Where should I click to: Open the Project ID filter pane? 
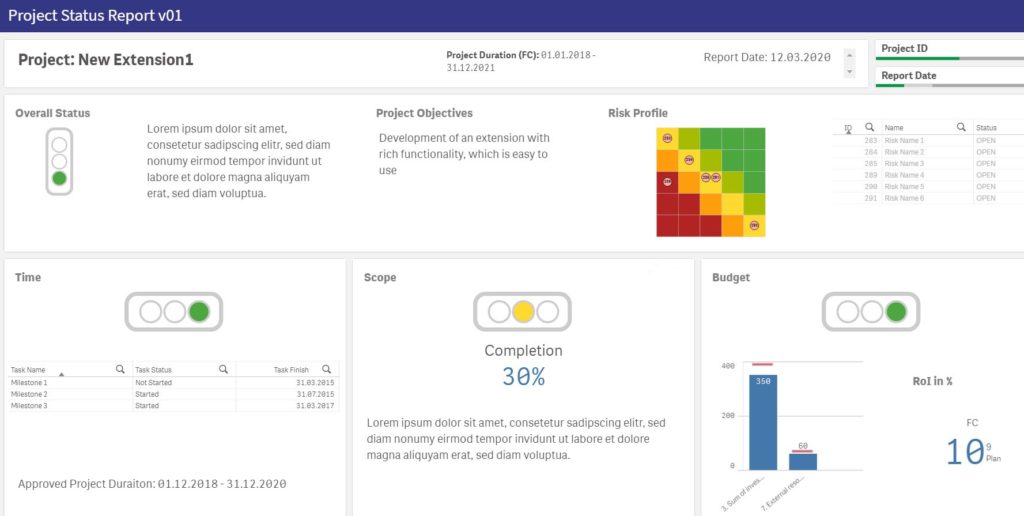pyautogui.click(x=948, y=49)
